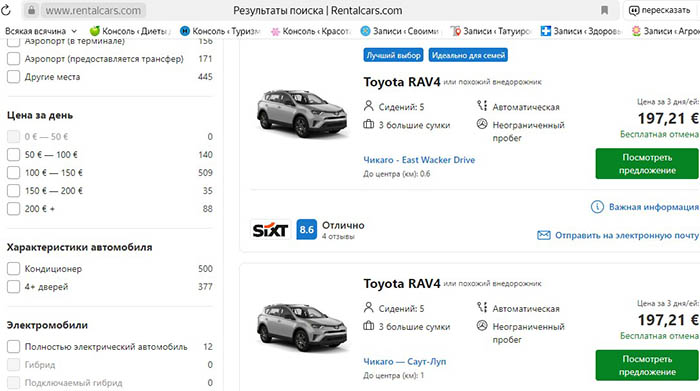Click Посмотреть предложение for Саут-Луп car
The width and height of the screenshot is (700, 391).
[647, 366]
